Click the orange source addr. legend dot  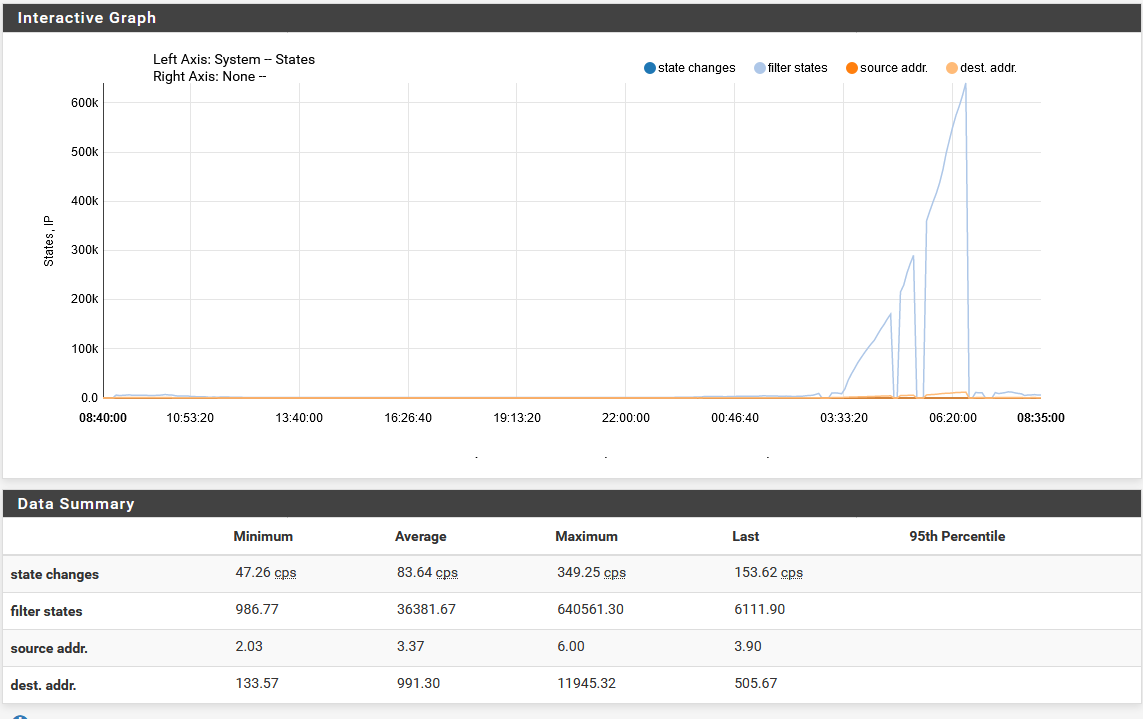(851, 68)
